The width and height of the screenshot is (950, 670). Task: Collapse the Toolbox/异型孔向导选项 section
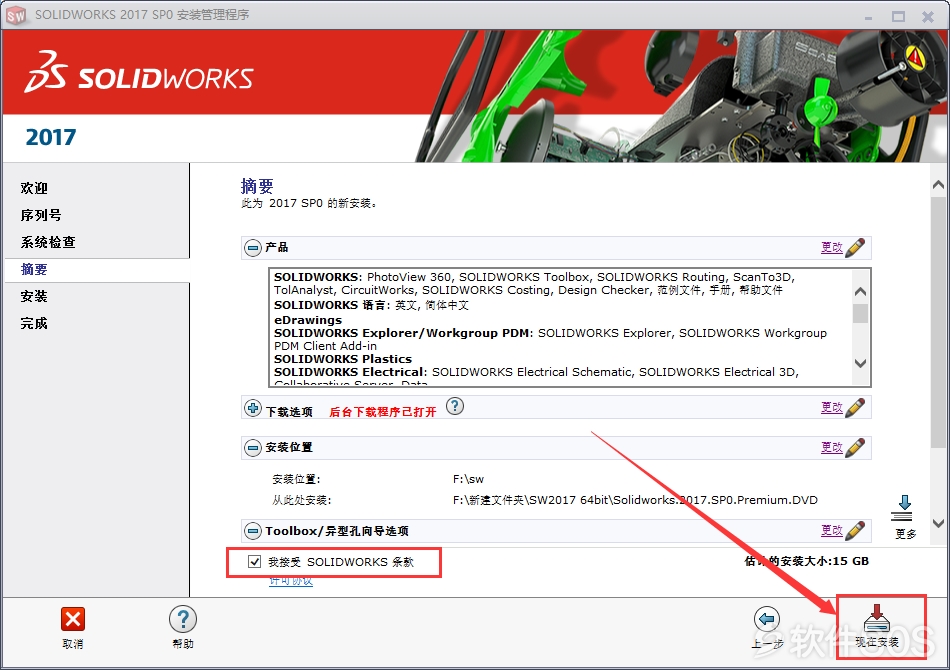(x=253, y=531)
